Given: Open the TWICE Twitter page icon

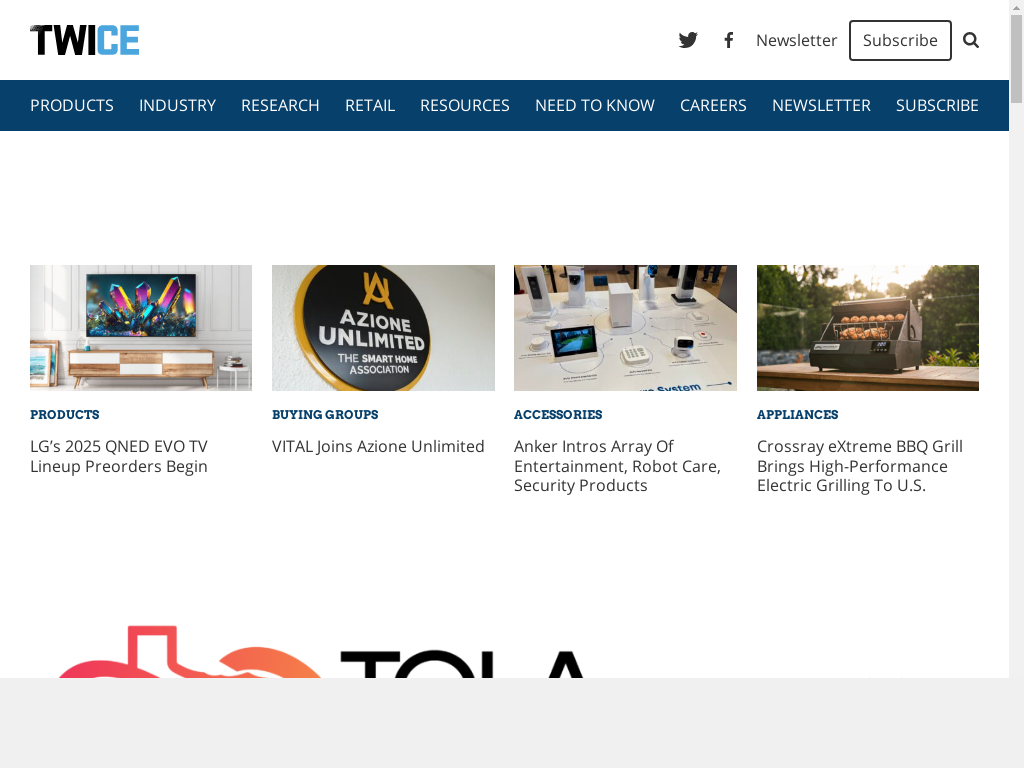Looking at the screenshot, I should [688, 40].
